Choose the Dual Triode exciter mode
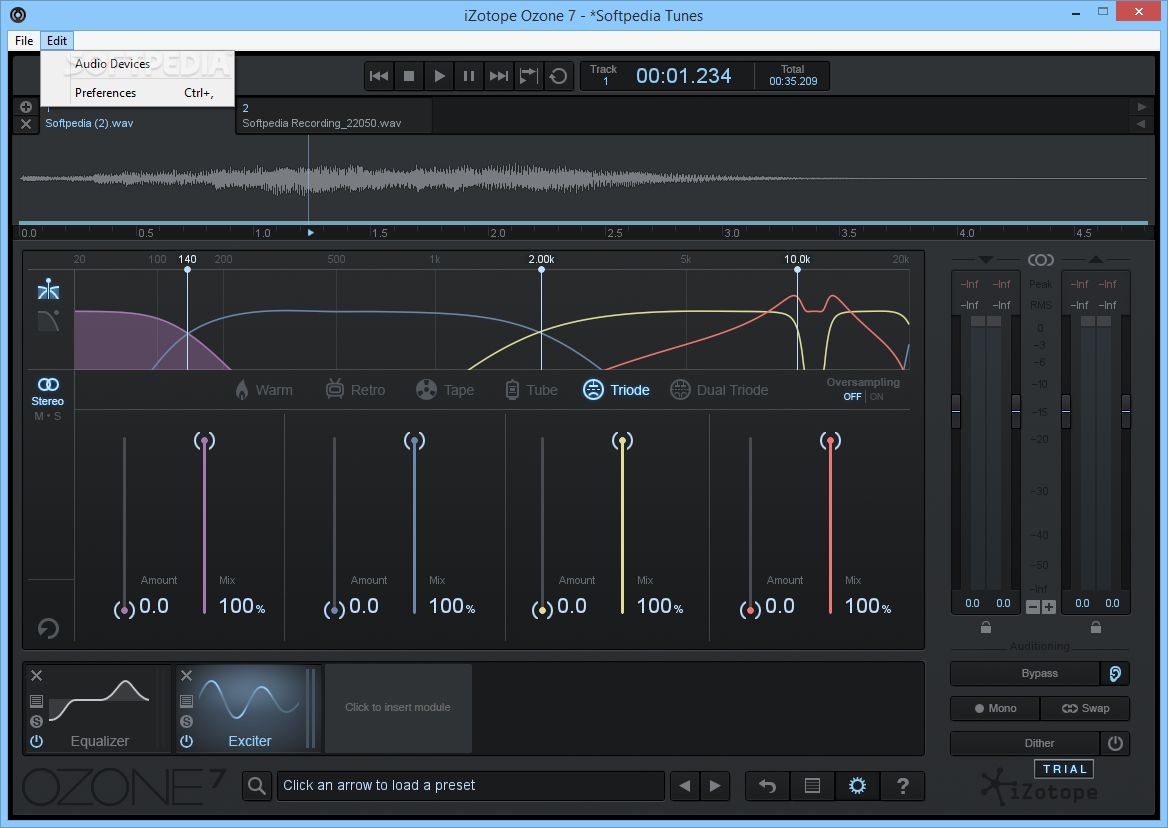This screenshot has width=1168, height=828. tap(719, 389)
